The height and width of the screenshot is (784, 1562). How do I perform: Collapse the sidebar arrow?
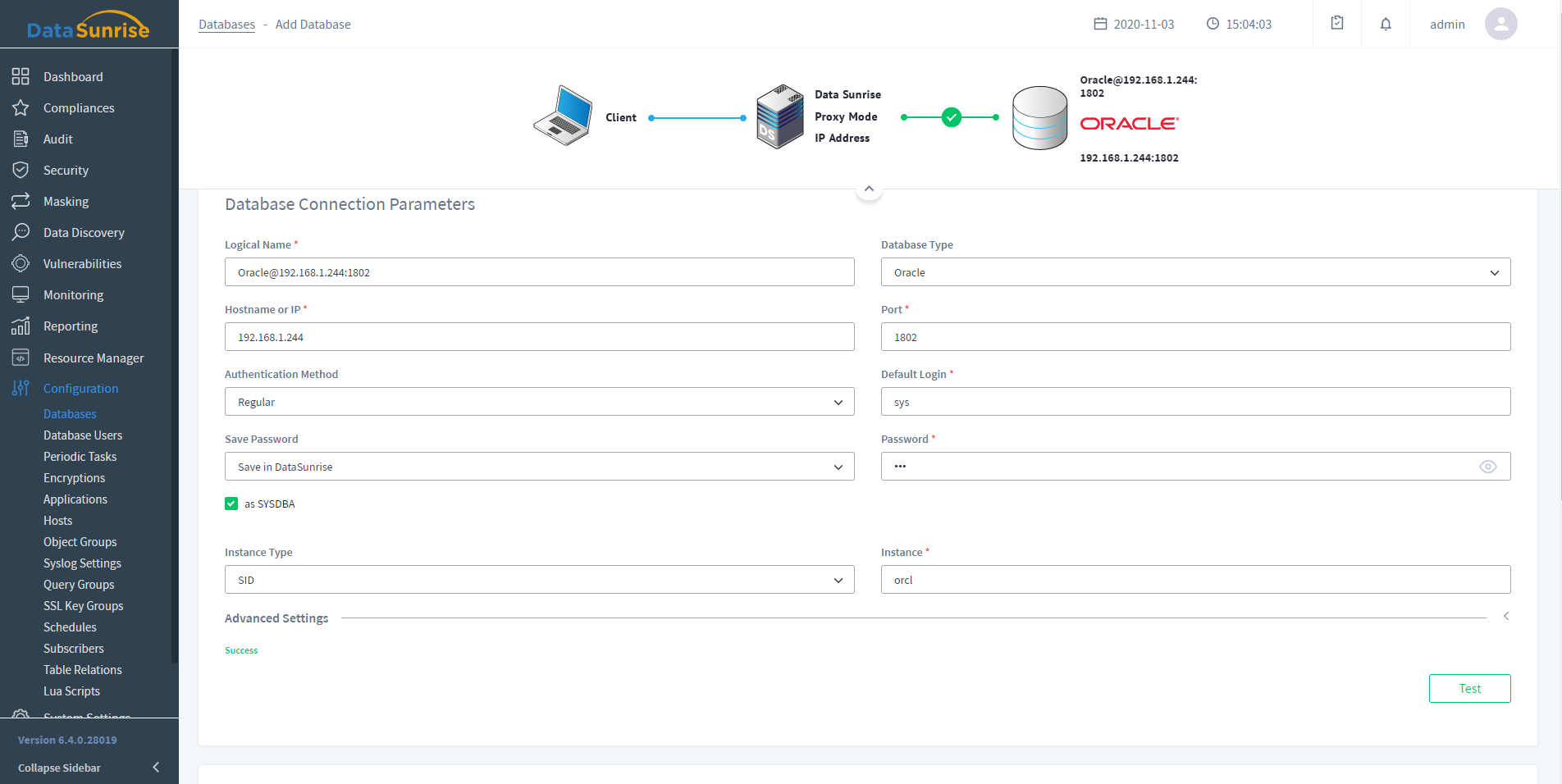[156, 767]
